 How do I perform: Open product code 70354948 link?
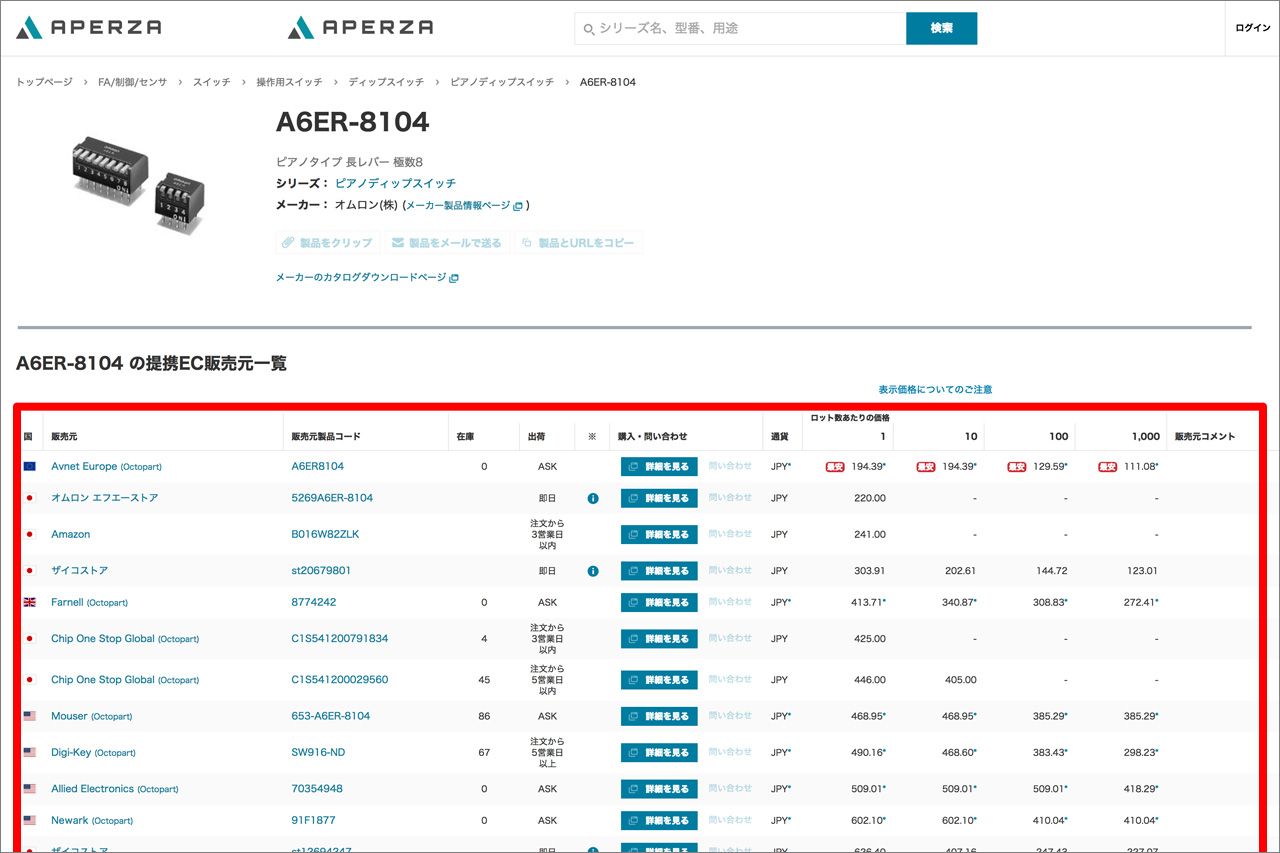tap(317, 789)
